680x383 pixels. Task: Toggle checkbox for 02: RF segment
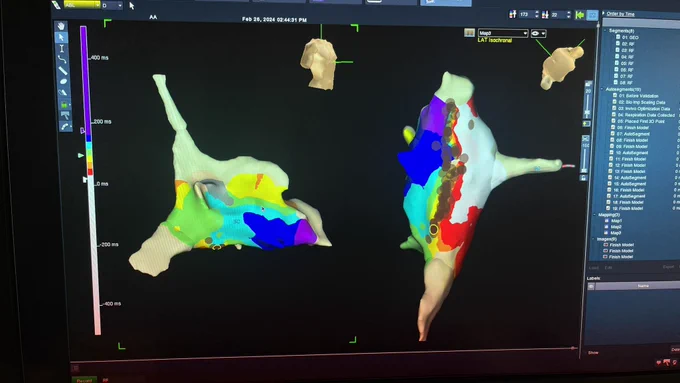(618, 43)
